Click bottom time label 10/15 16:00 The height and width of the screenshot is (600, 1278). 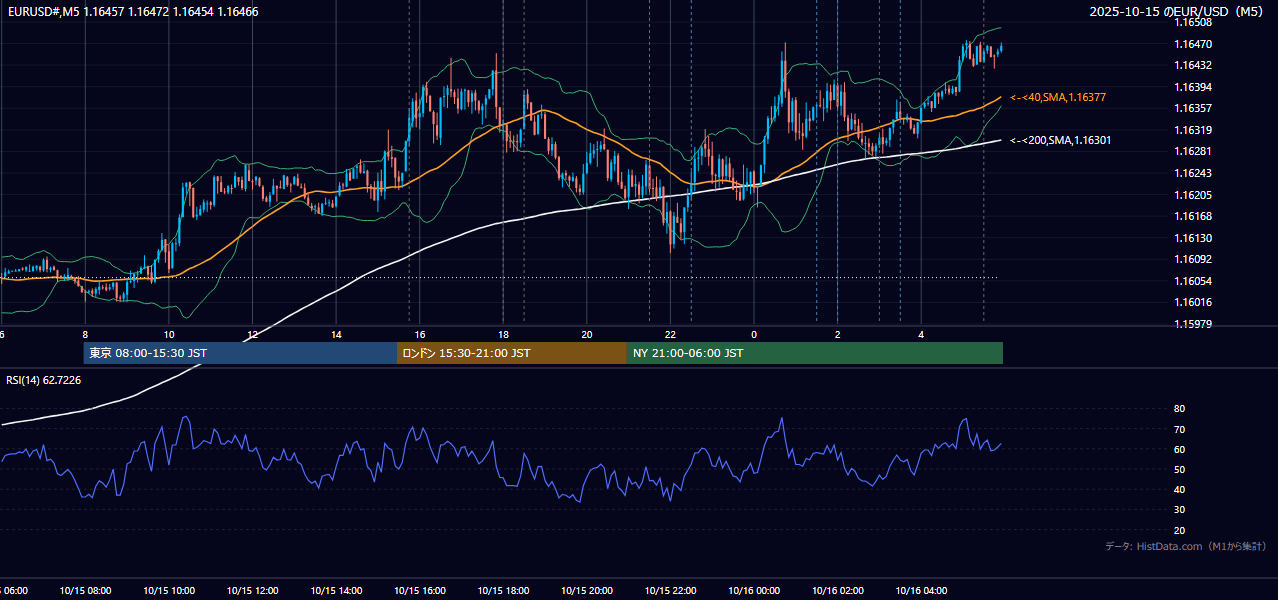420,591
